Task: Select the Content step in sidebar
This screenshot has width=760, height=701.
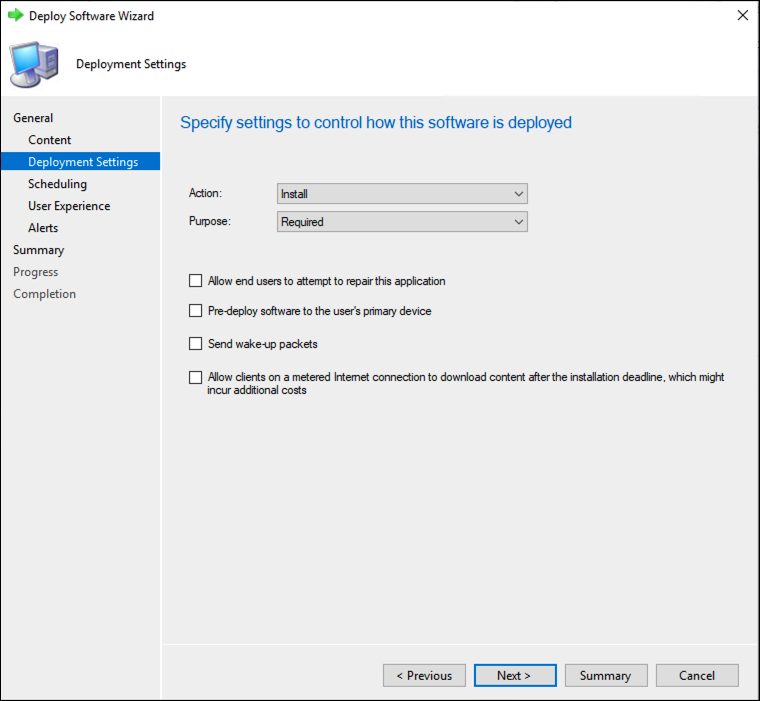Action: tap(49, 140)
